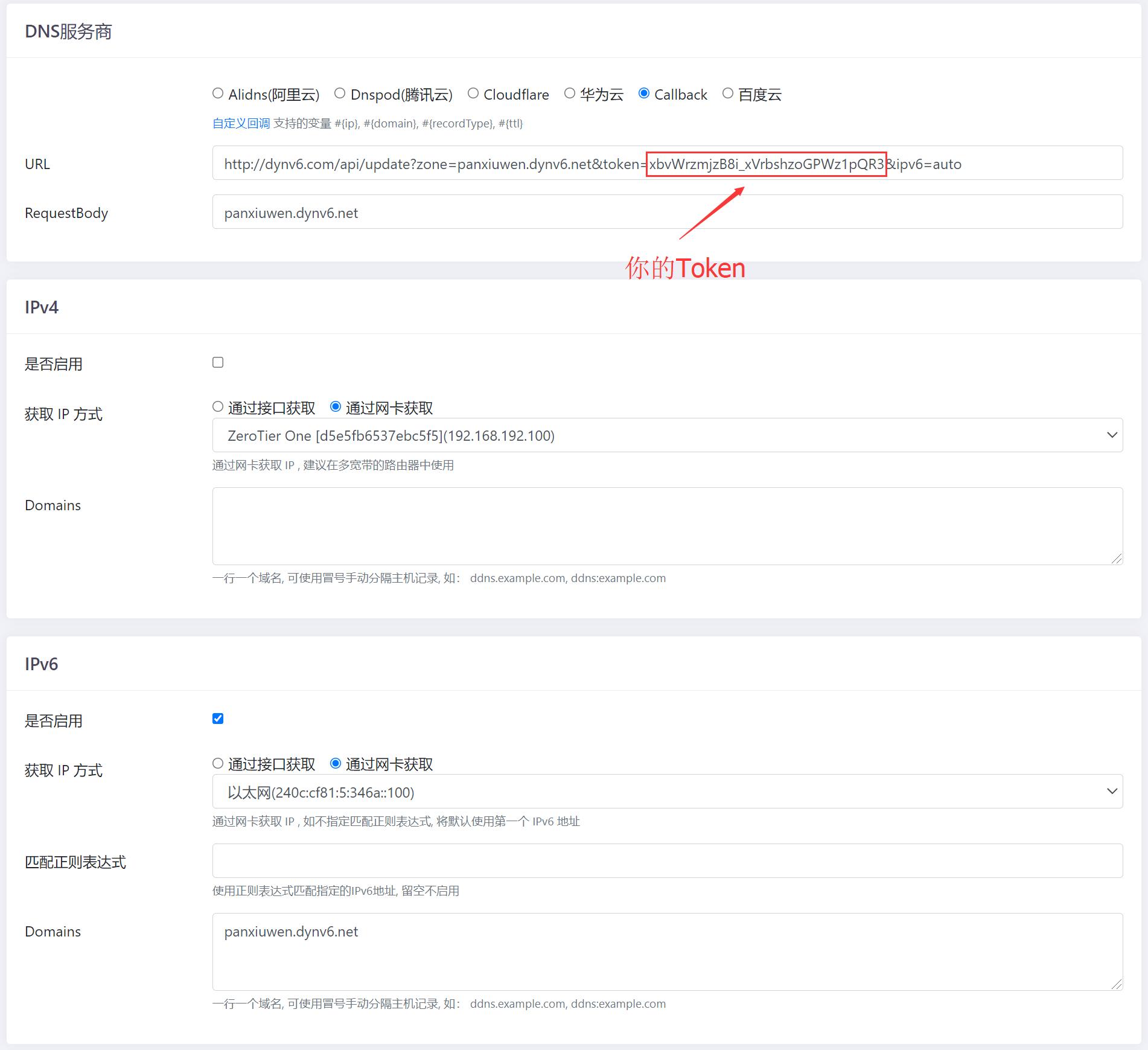Choose Cloudflare as DNS provider

[473, 94]
